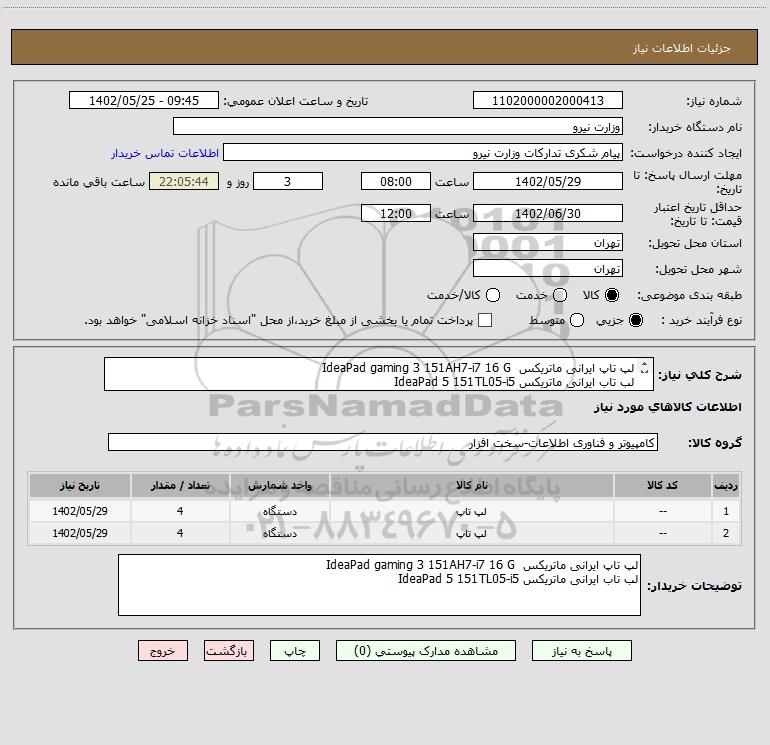Click the delivery city تهران field

click(548, 269)
